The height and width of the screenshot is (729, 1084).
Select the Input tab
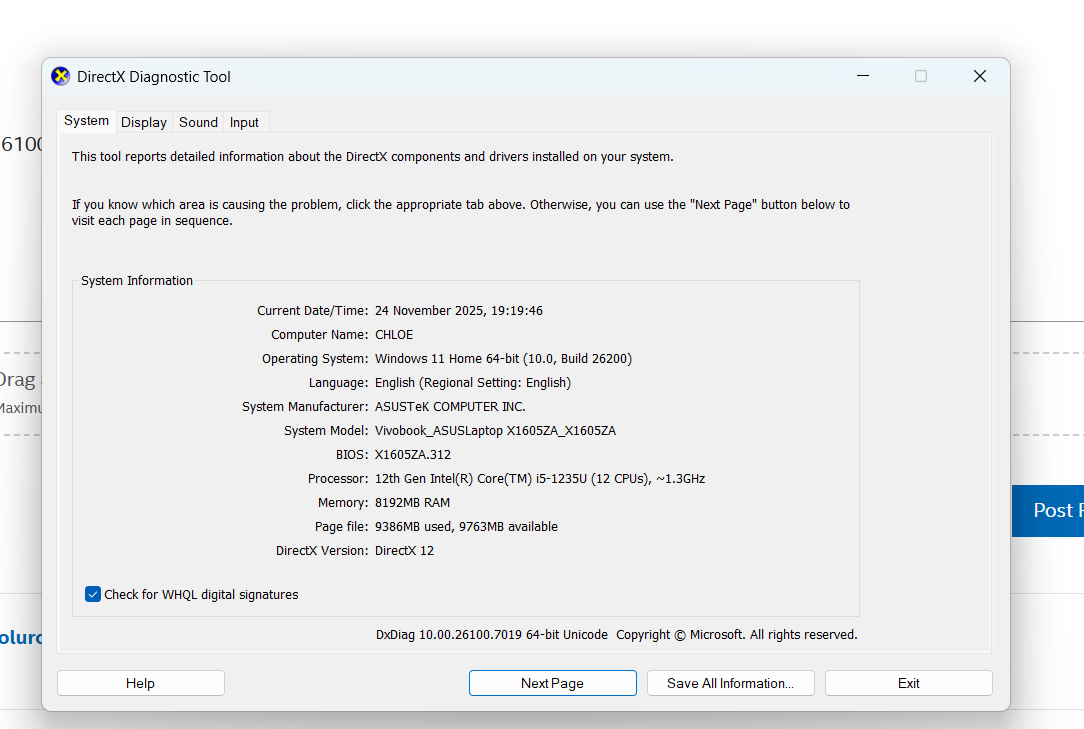coord(244,122)
